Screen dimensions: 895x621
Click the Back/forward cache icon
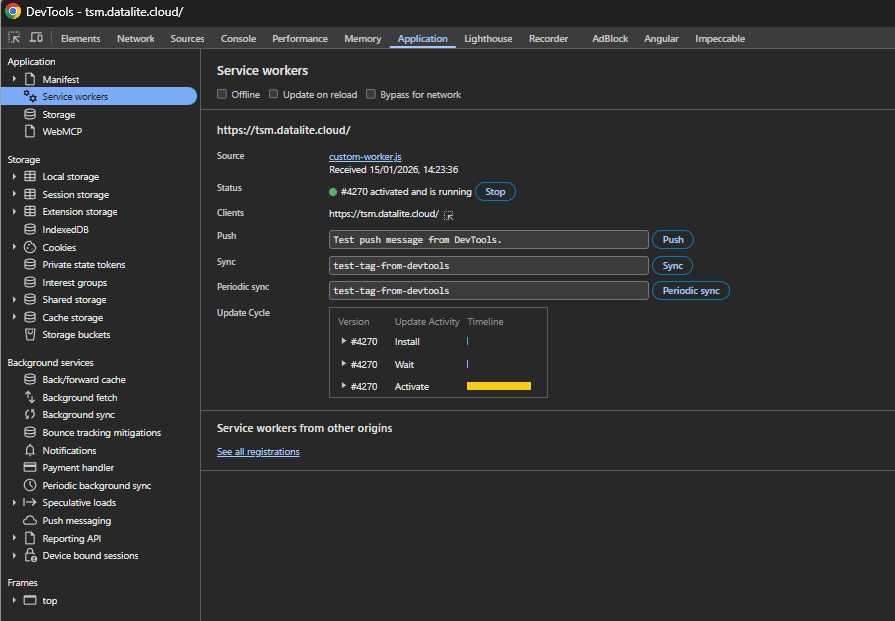(30, 380)
